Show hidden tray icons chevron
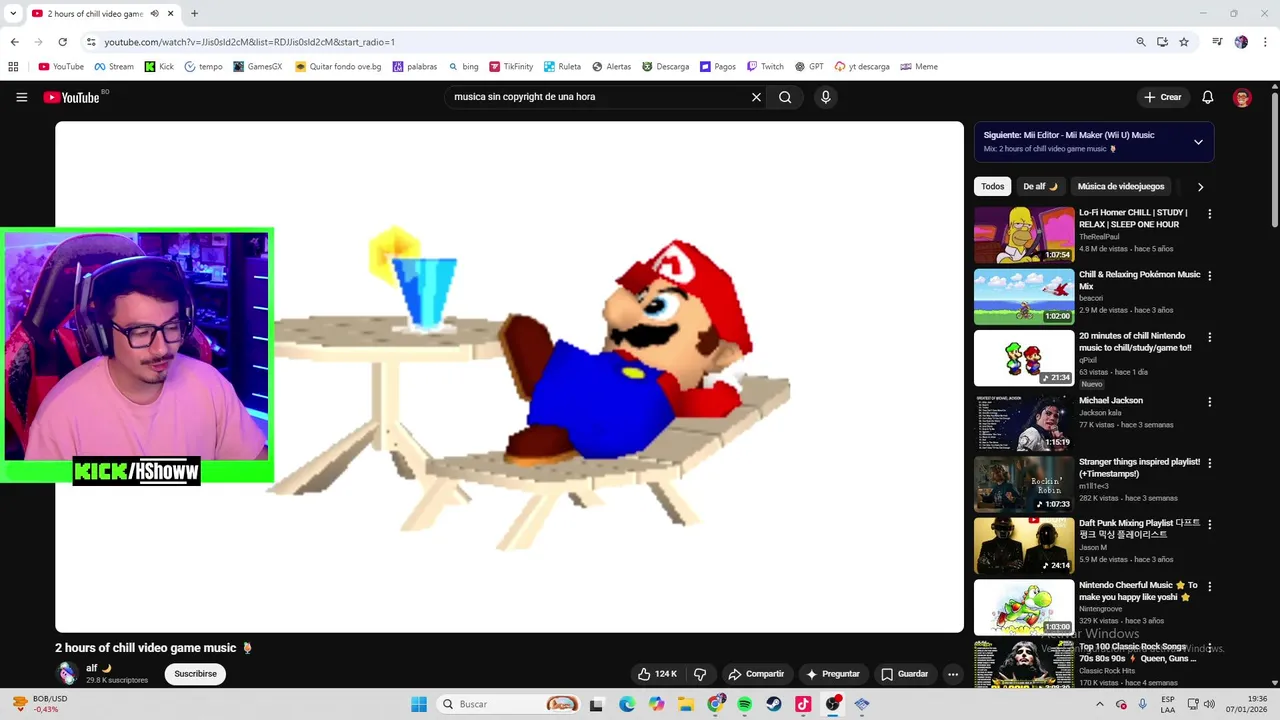 (x=1100, y=704)
